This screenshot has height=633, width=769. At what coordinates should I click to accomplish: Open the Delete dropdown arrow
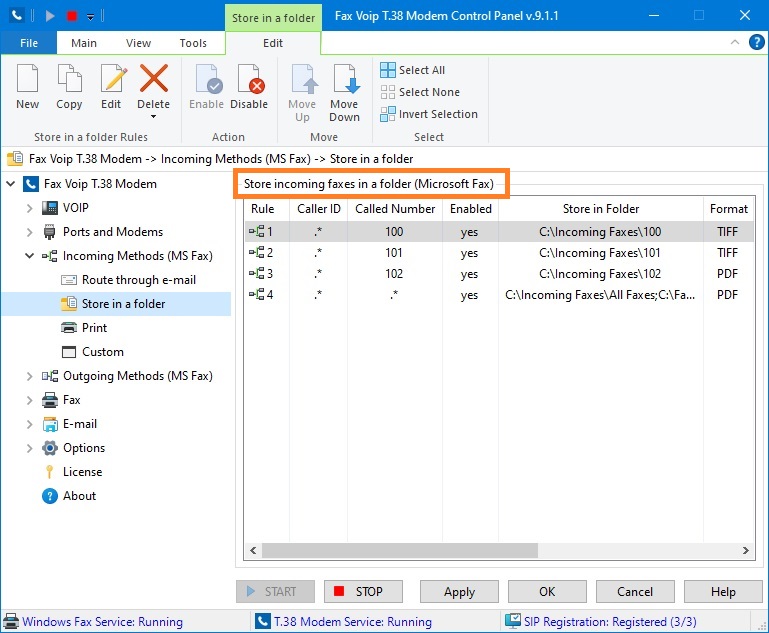(154, 117)
